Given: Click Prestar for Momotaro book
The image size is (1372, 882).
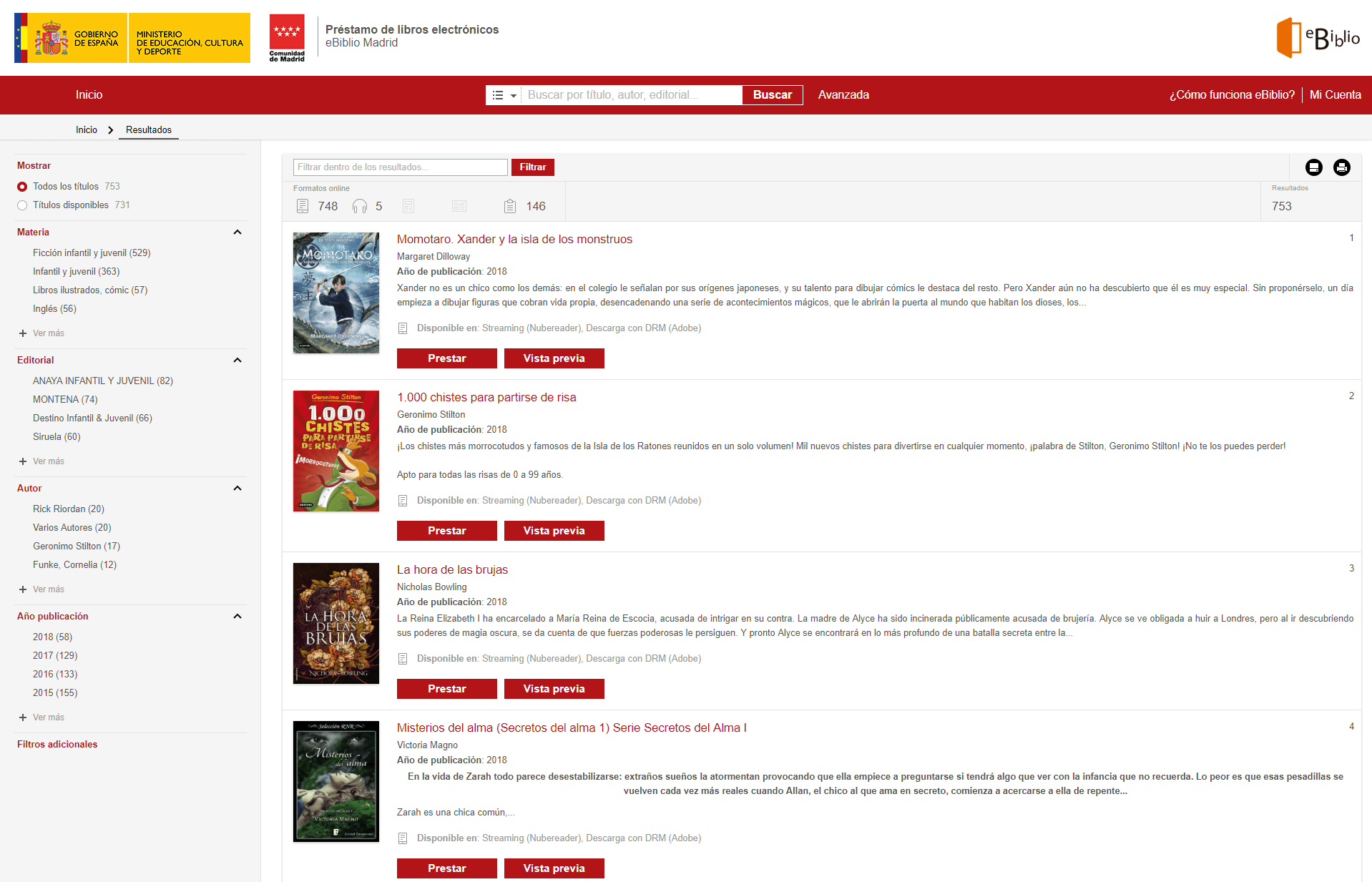Looking at the screenshot, I should pos(447,358).
